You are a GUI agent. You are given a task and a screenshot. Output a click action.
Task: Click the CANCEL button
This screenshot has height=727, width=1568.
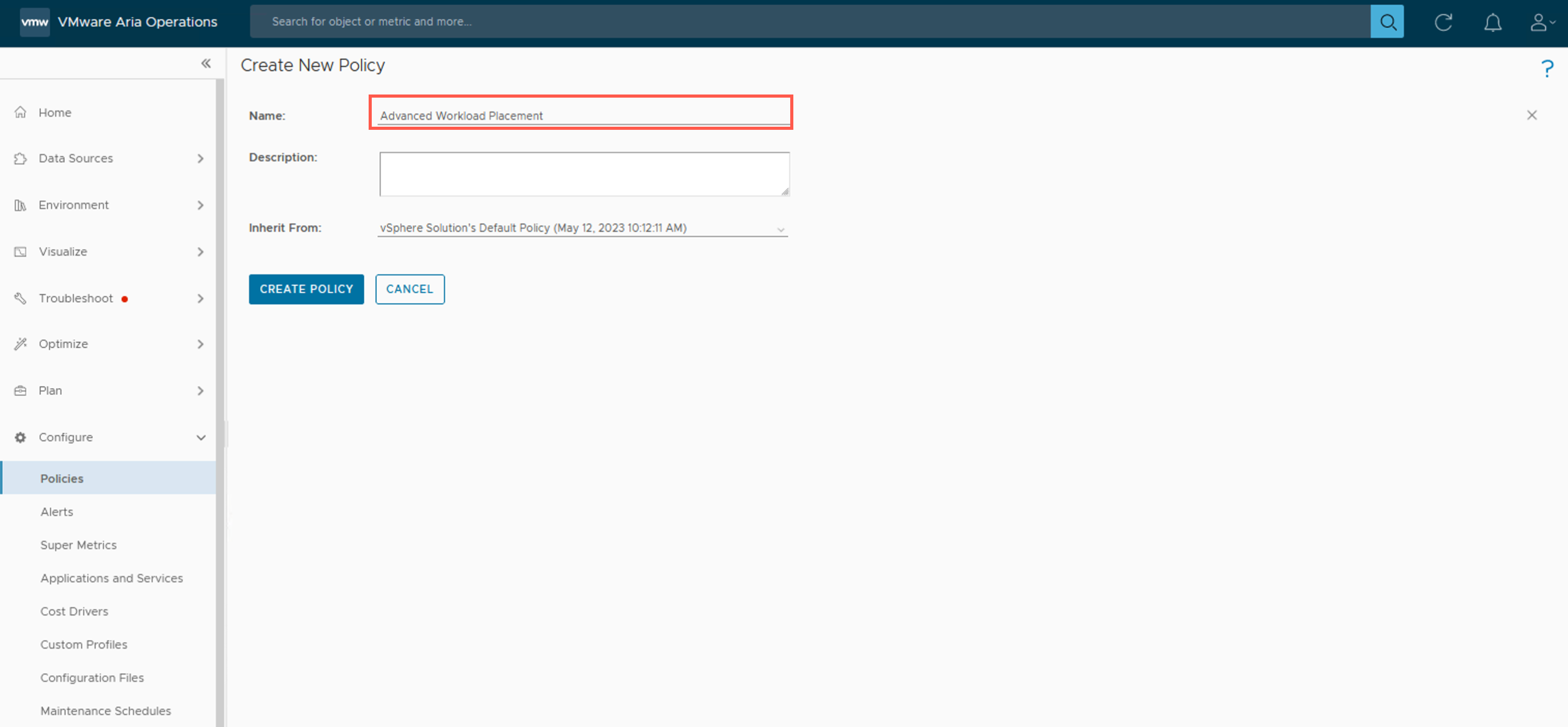pos(410,289)
